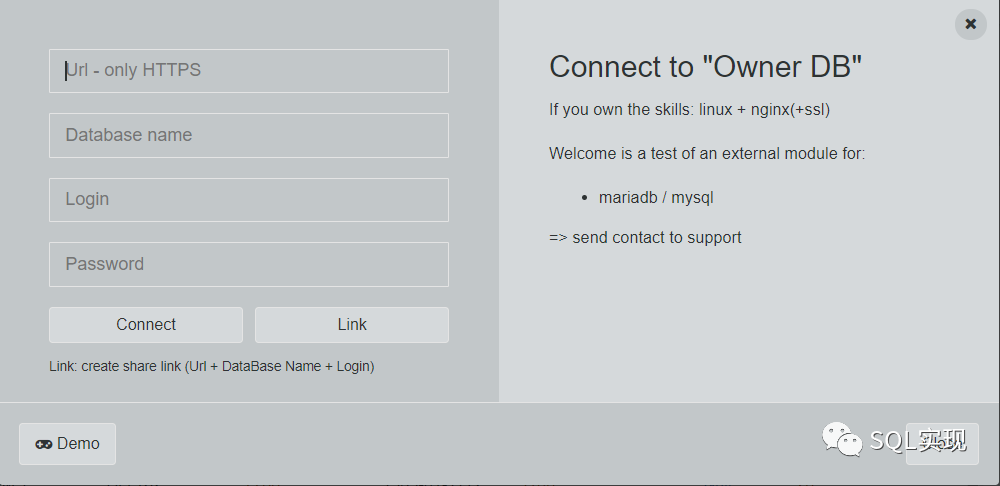Viewport: 1000px width, 486px height.
Task: Click the bullet point before mariadb
Action: 584,198
